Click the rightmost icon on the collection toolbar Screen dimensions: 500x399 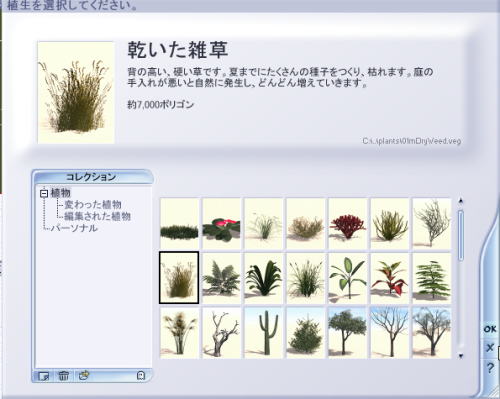141,376
